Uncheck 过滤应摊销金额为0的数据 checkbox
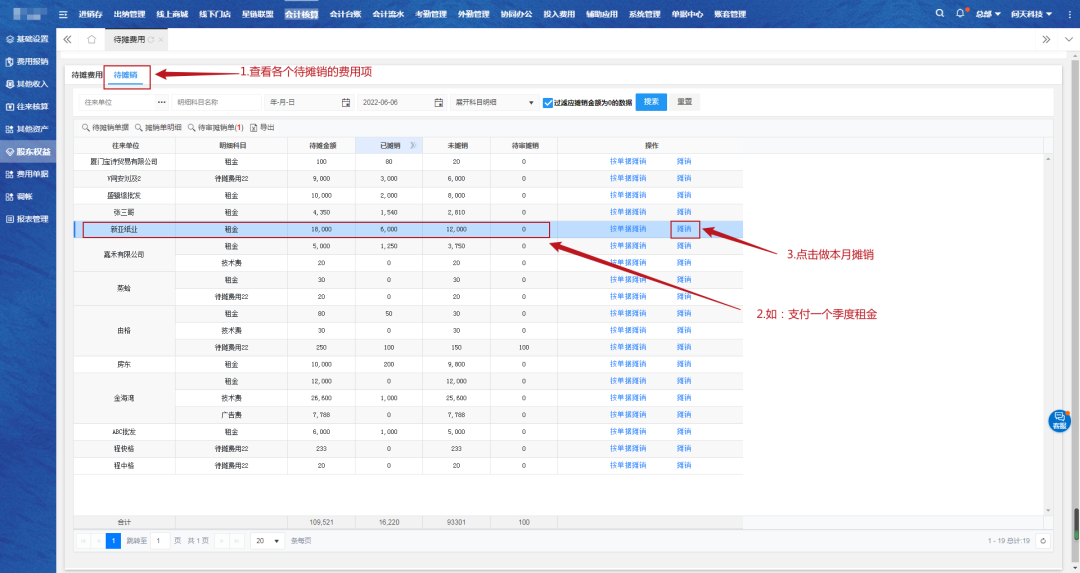Viewport: 1080px width, 573px height. point(547,102)
